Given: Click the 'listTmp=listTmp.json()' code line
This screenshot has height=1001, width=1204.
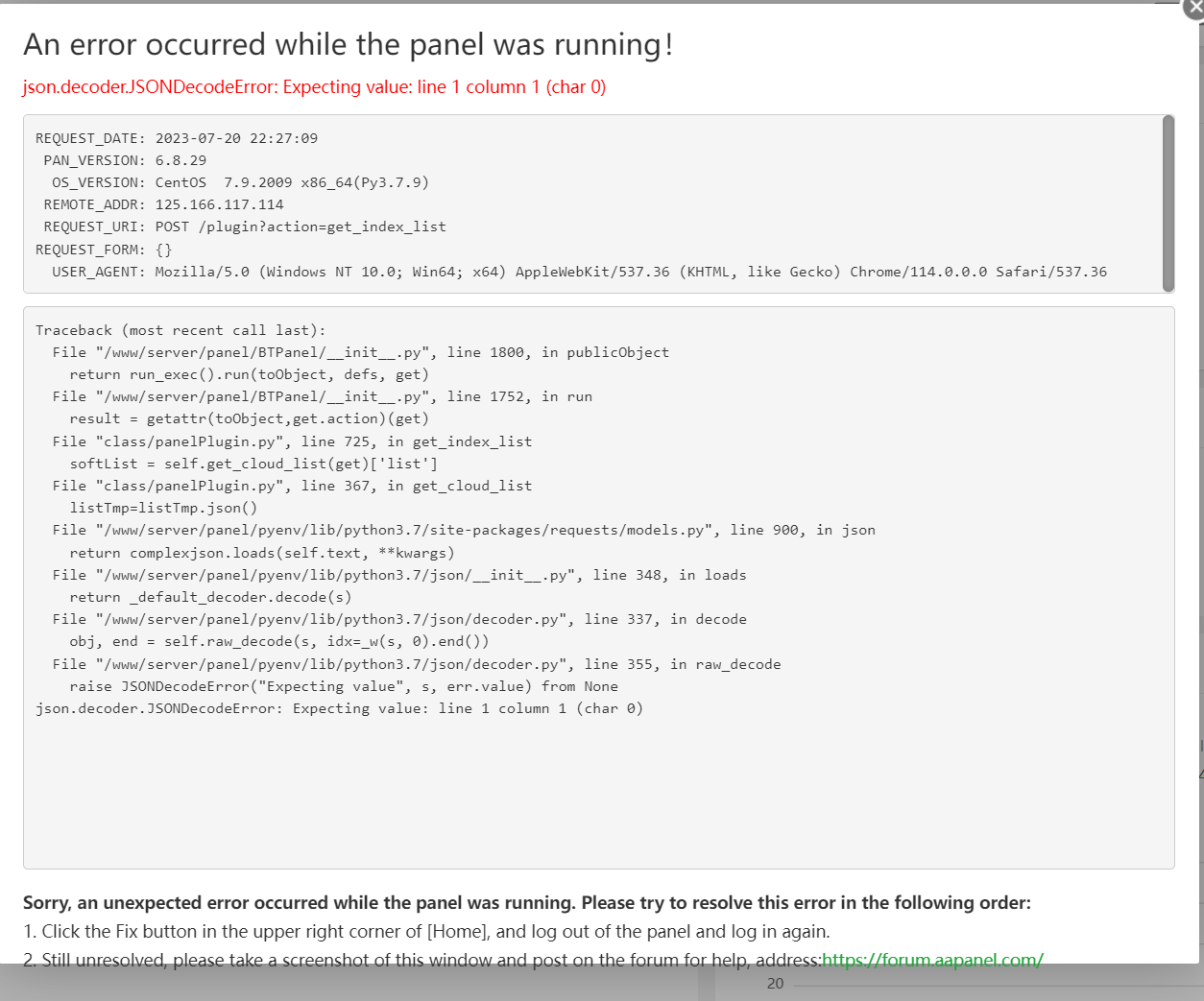Looking at the screenshot, I should [163, 508].
